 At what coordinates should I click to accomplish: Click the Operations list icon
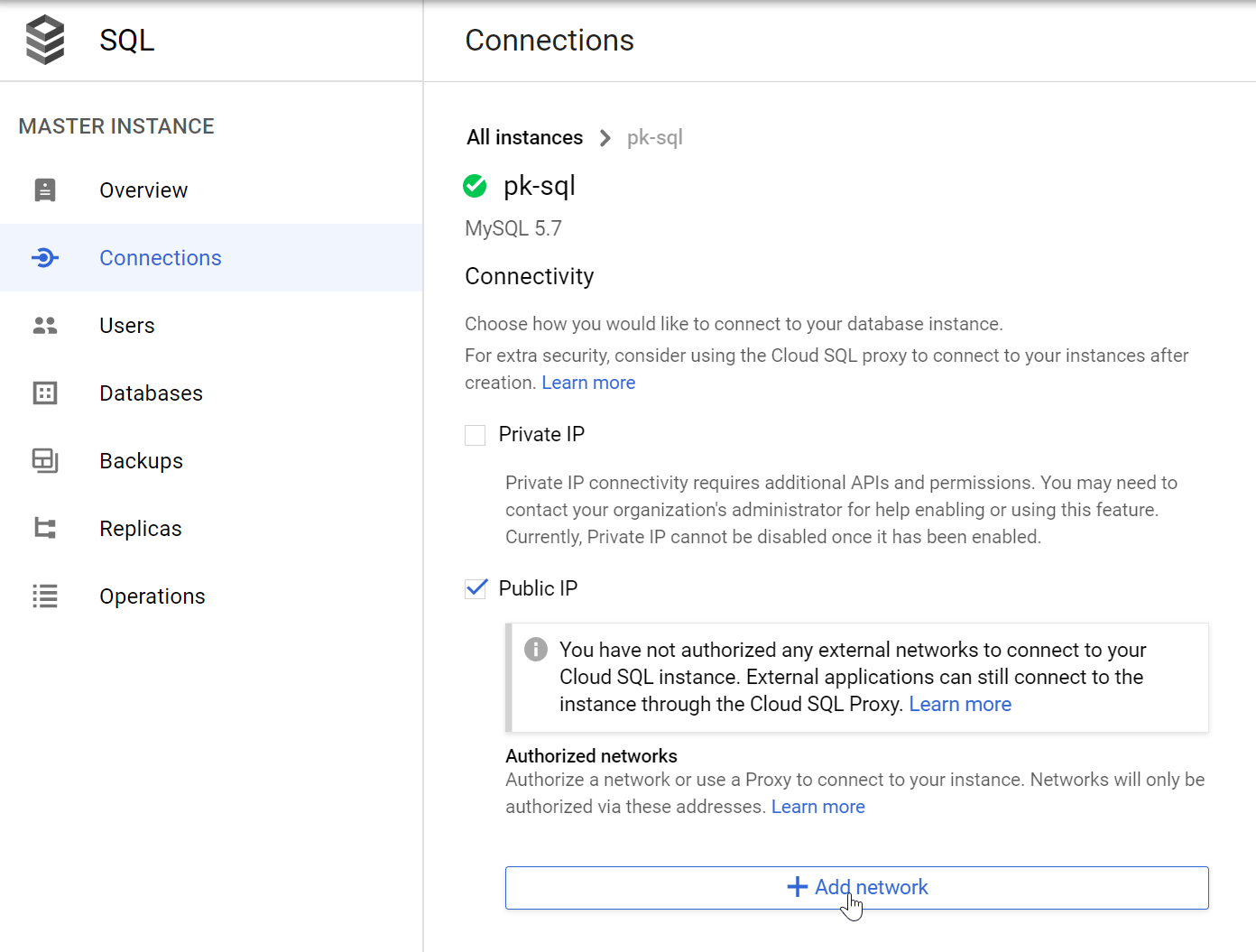[x=45, y=596]
